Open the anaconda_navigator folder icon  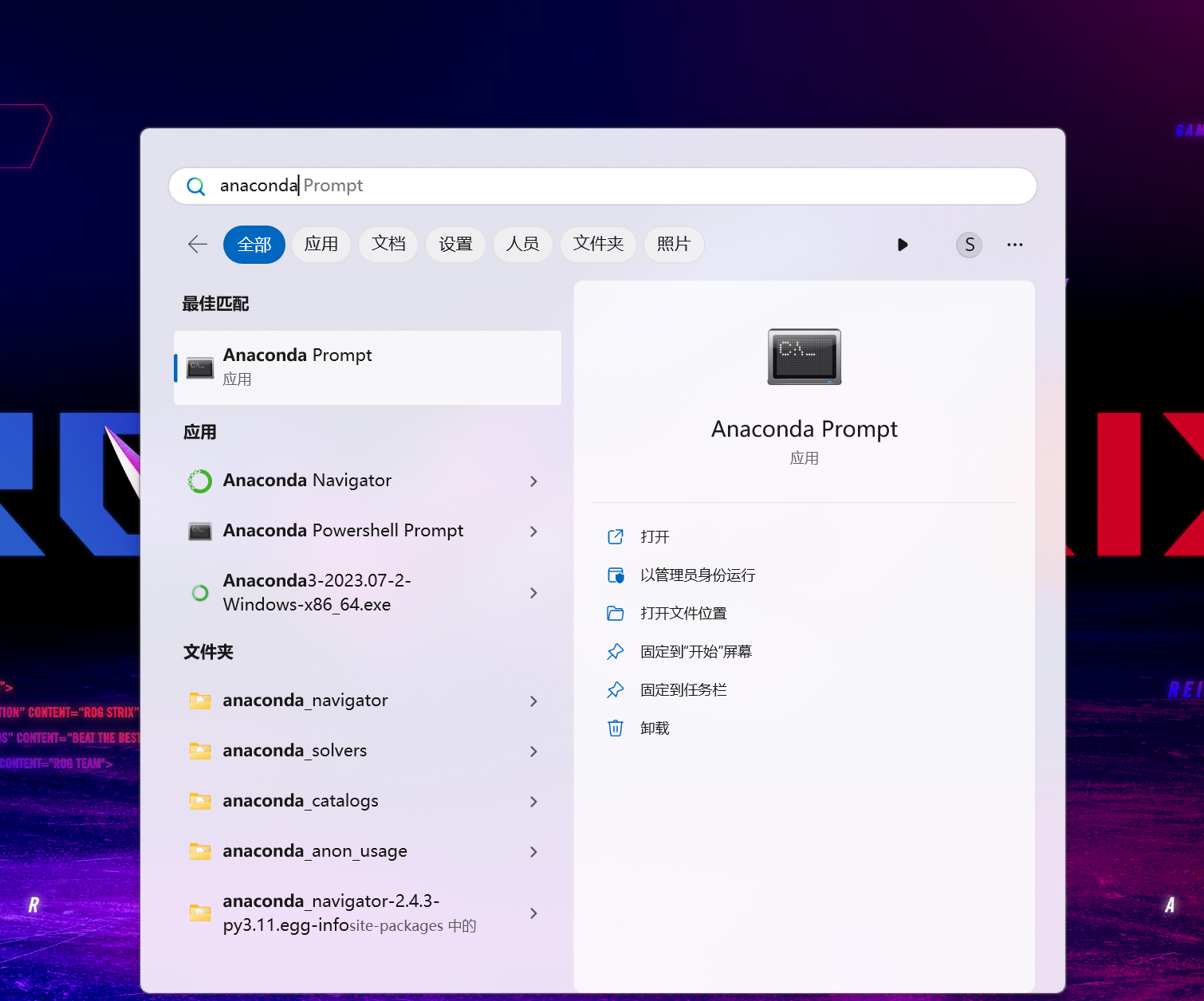tap(199, 701)
